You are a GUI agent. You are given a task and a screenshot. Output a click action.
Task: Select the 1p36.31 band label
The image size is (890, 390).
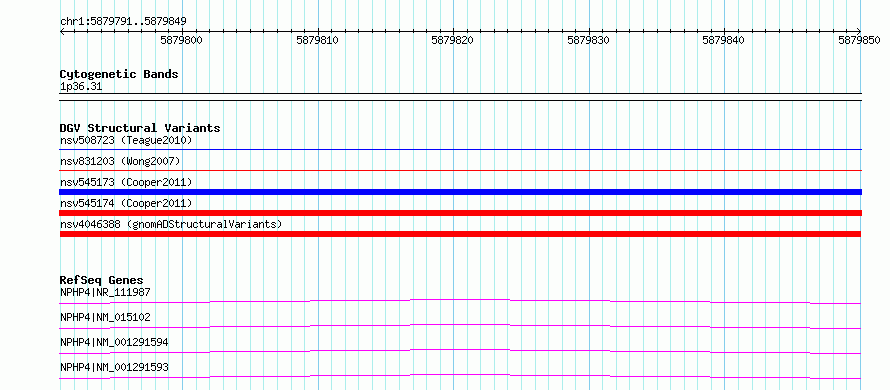tap(81, 87)
